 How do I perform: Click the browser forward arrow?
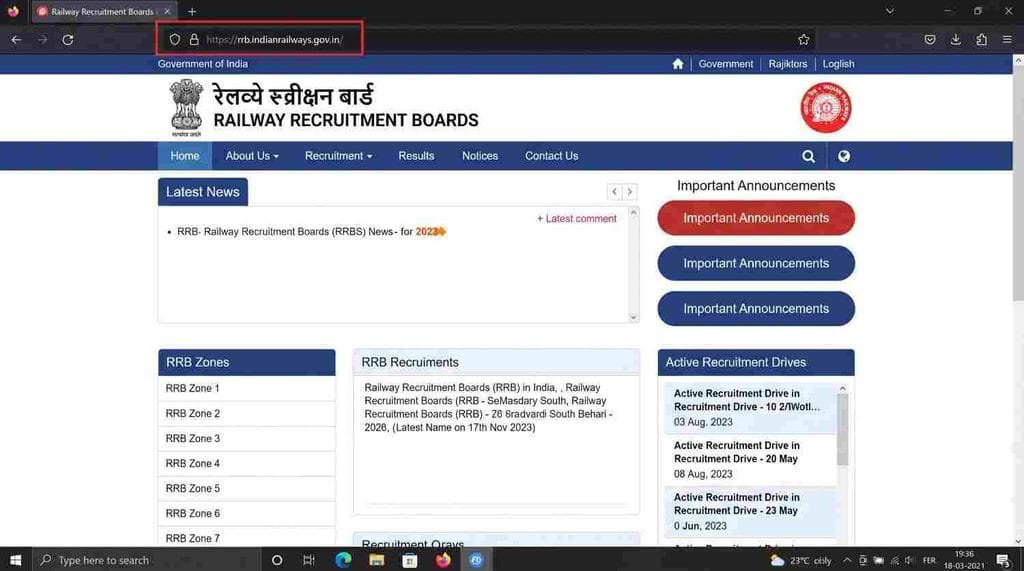tap(42, 40)
